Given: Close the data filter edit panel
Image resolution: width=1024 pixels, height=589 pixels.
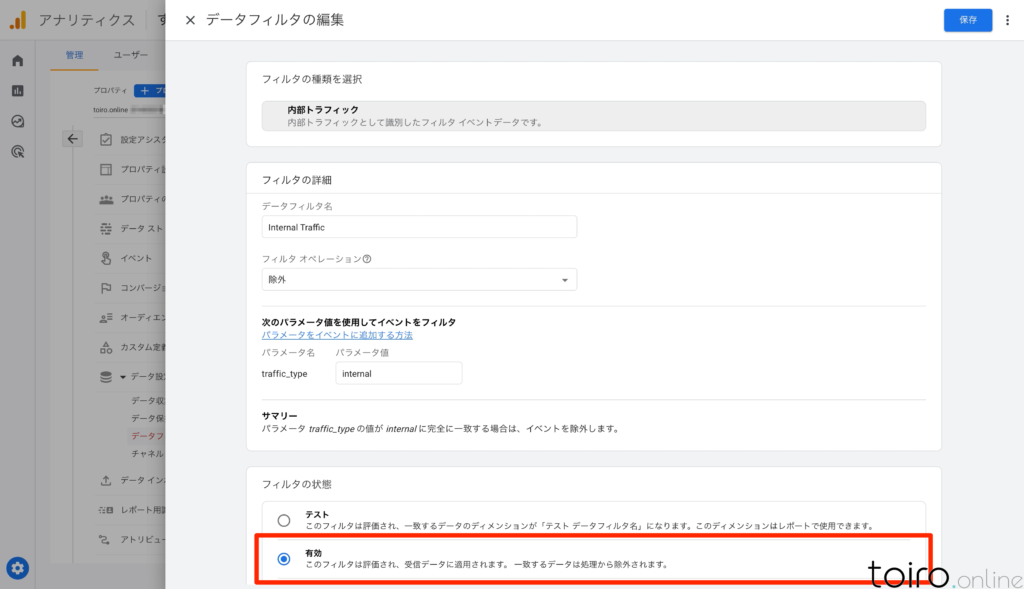Looking at the screenshot, I should pyautogui.click(x=190, y=20).
